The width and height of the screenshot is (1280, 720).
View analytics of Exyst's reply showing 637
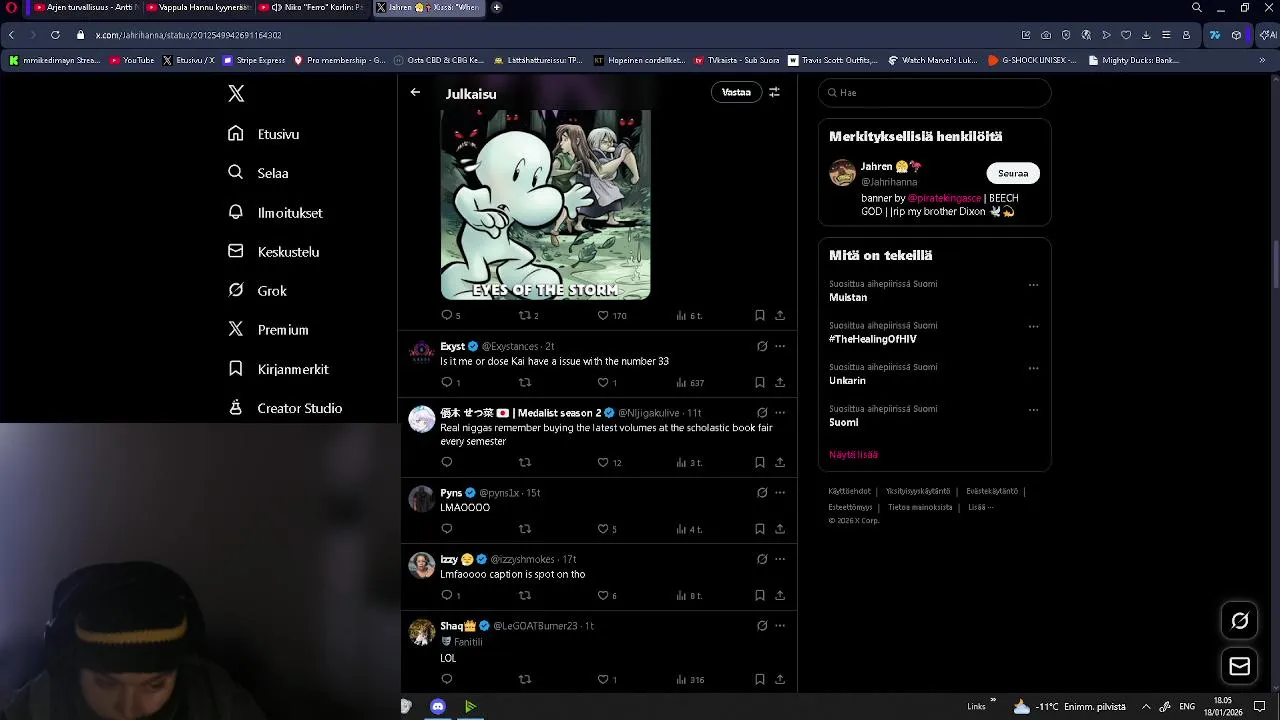[x=690, y=382]
